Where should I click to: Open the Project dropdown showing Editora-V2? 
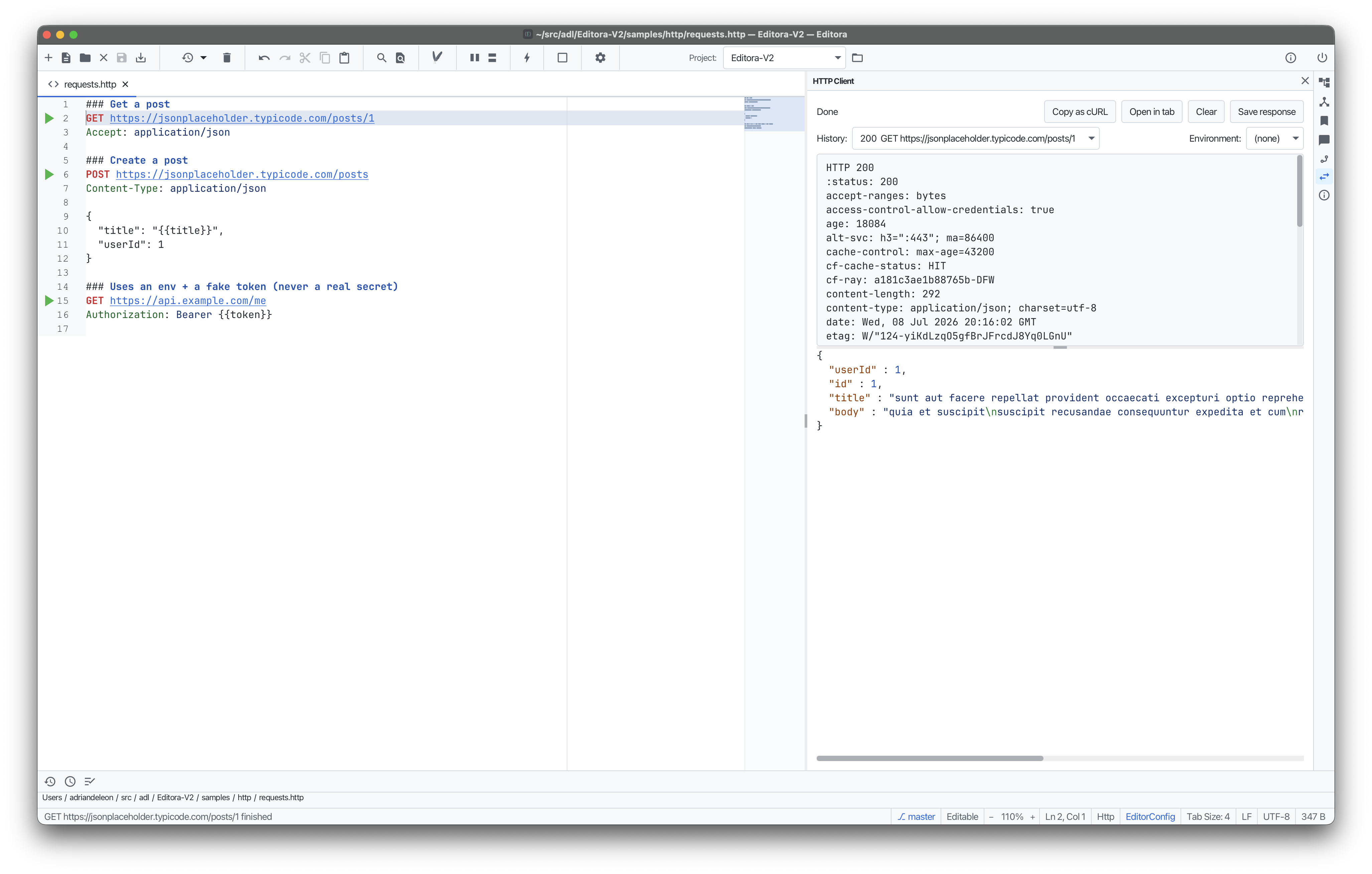[x=785, y=57]
